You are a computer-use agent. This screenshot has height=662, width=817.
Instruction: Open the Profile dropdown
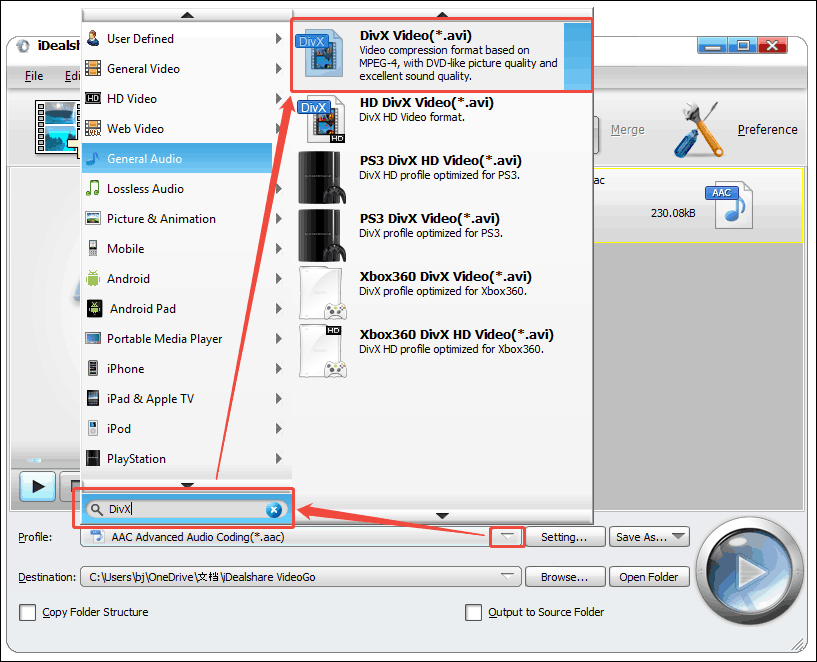[x=509, y=537]
